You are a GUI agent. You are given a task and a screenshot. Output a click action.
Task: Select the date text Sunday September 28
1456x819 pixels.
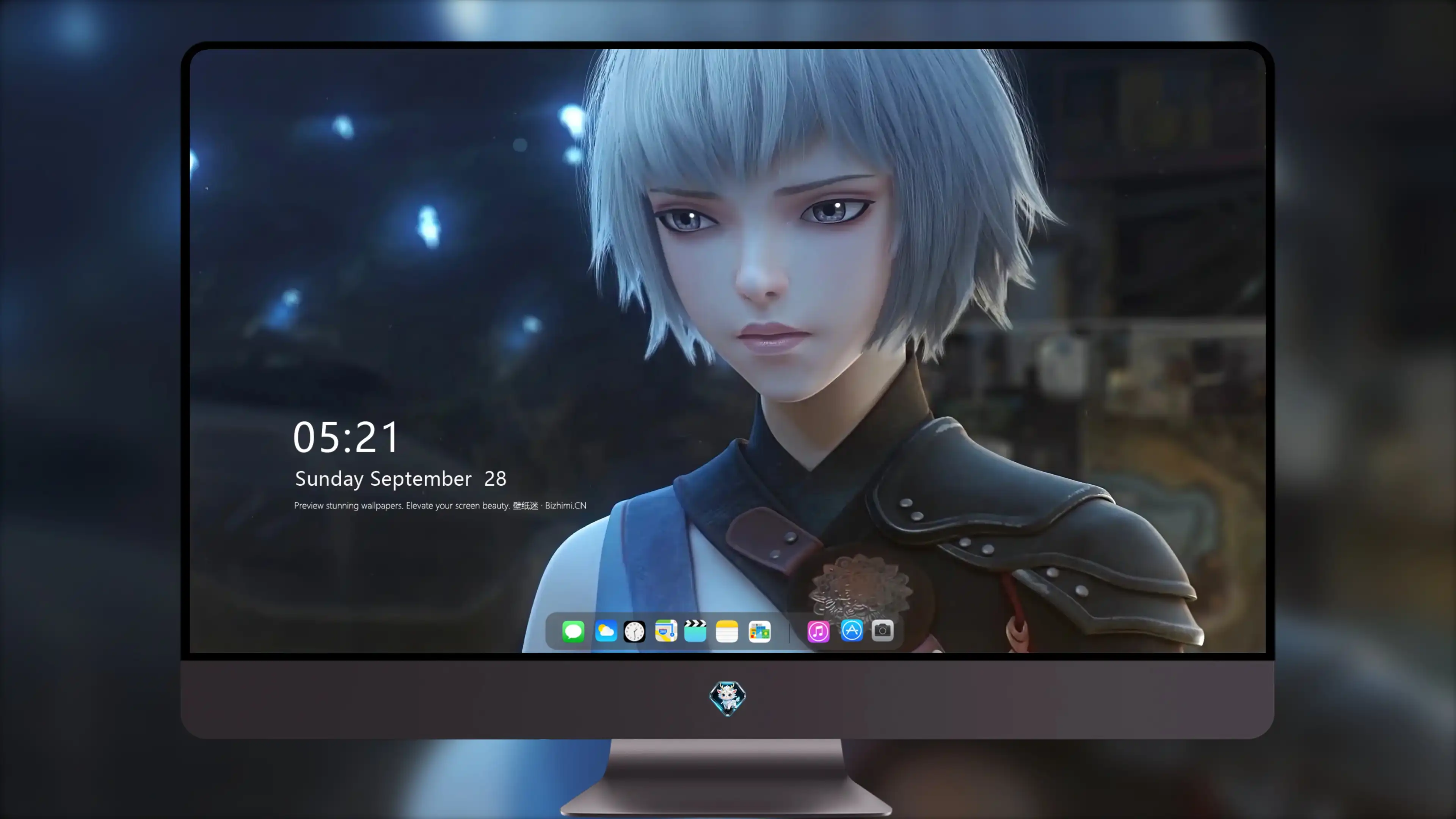pos(401,479)
